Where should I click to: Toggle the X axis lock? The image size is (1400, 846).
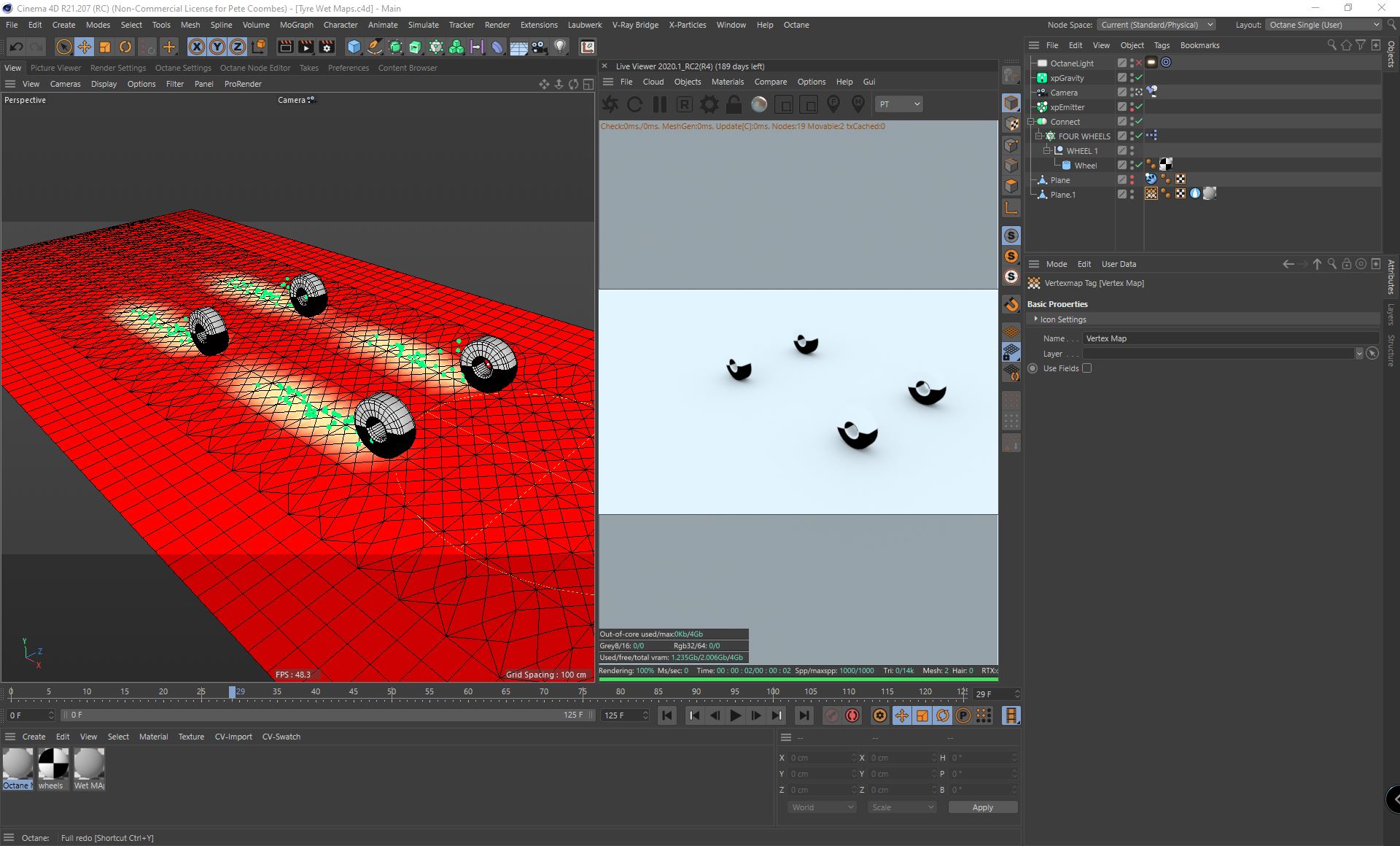(196, 47)
